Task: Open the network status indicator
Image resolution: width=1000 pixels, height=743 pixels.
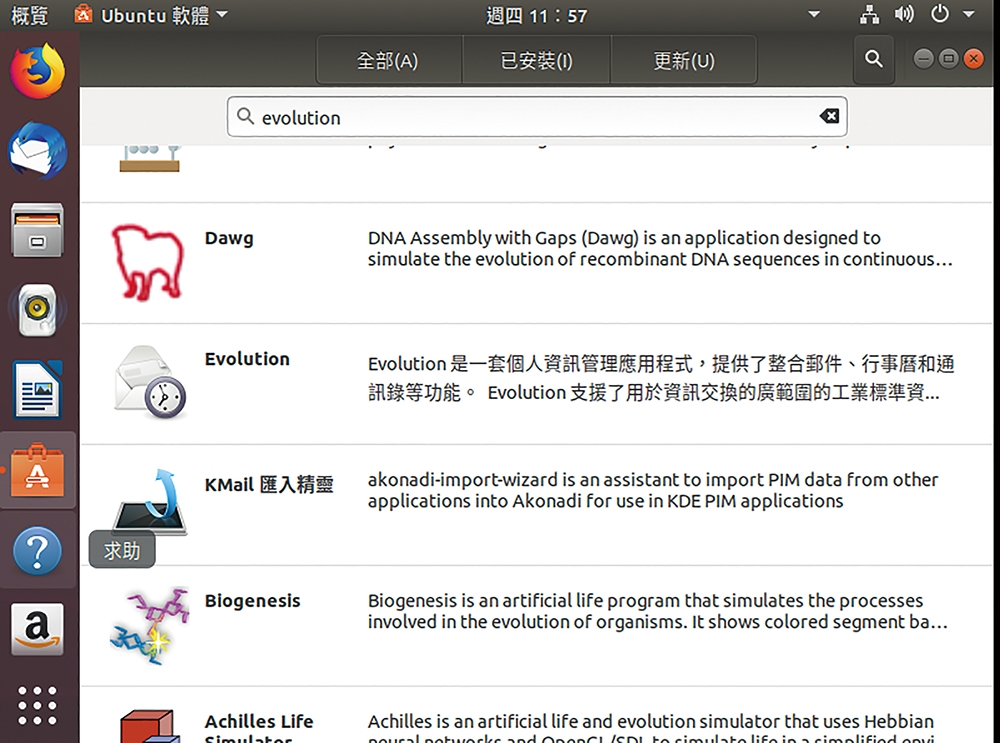Action: (x=869, y=14)
